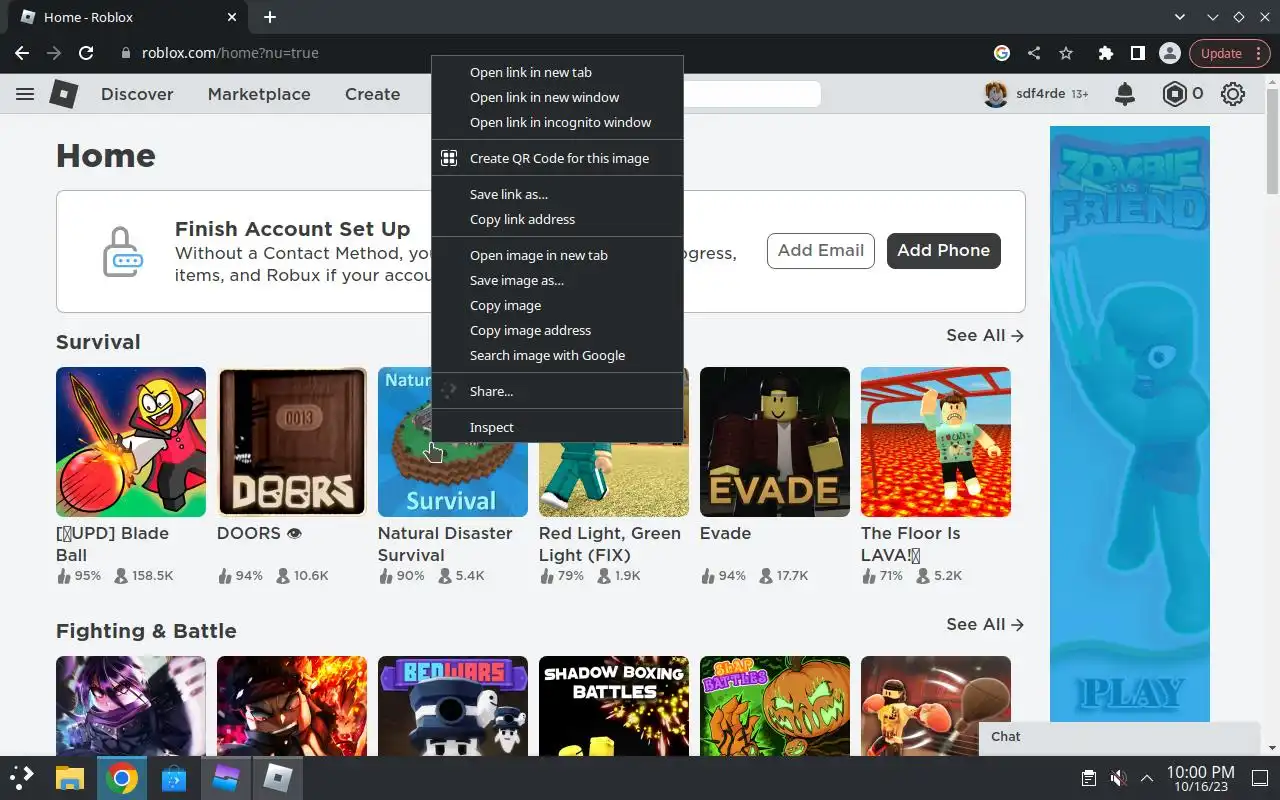
Task: Click the Google icon in the address bar
Action: [1002, 53]
